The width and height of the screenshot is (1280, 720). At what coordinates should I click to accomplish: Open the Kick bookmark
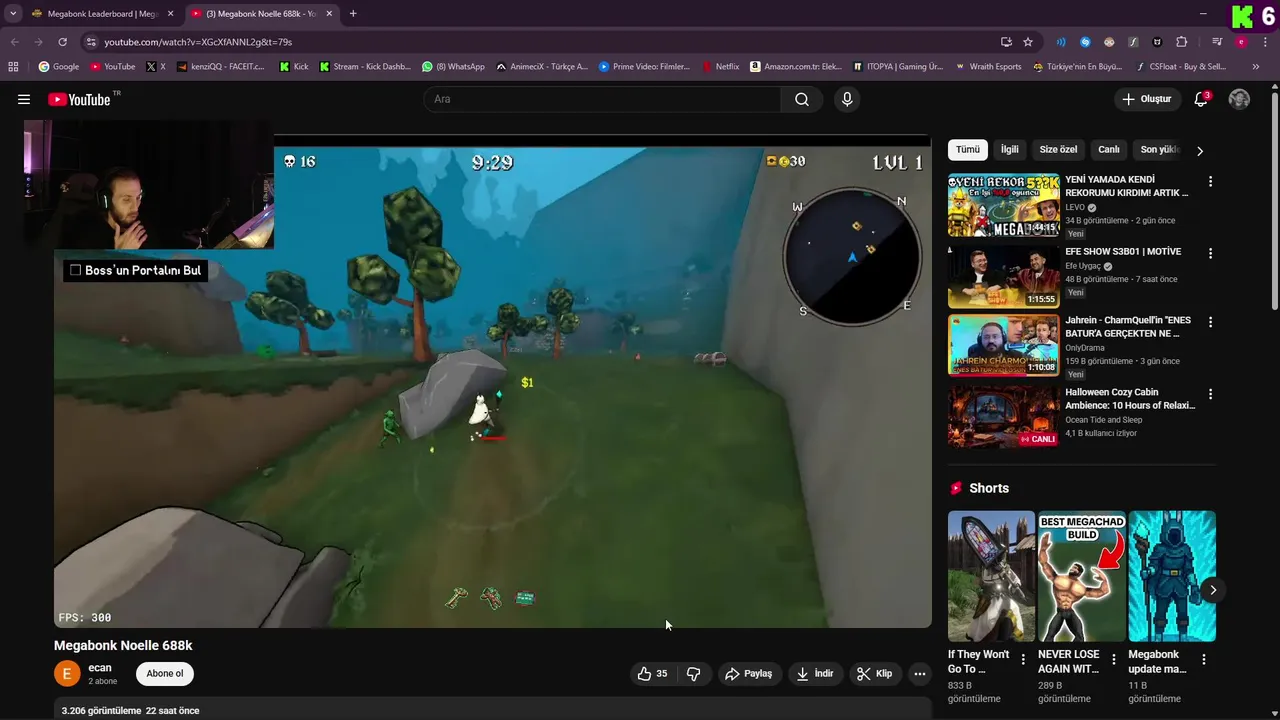[294, 66]
